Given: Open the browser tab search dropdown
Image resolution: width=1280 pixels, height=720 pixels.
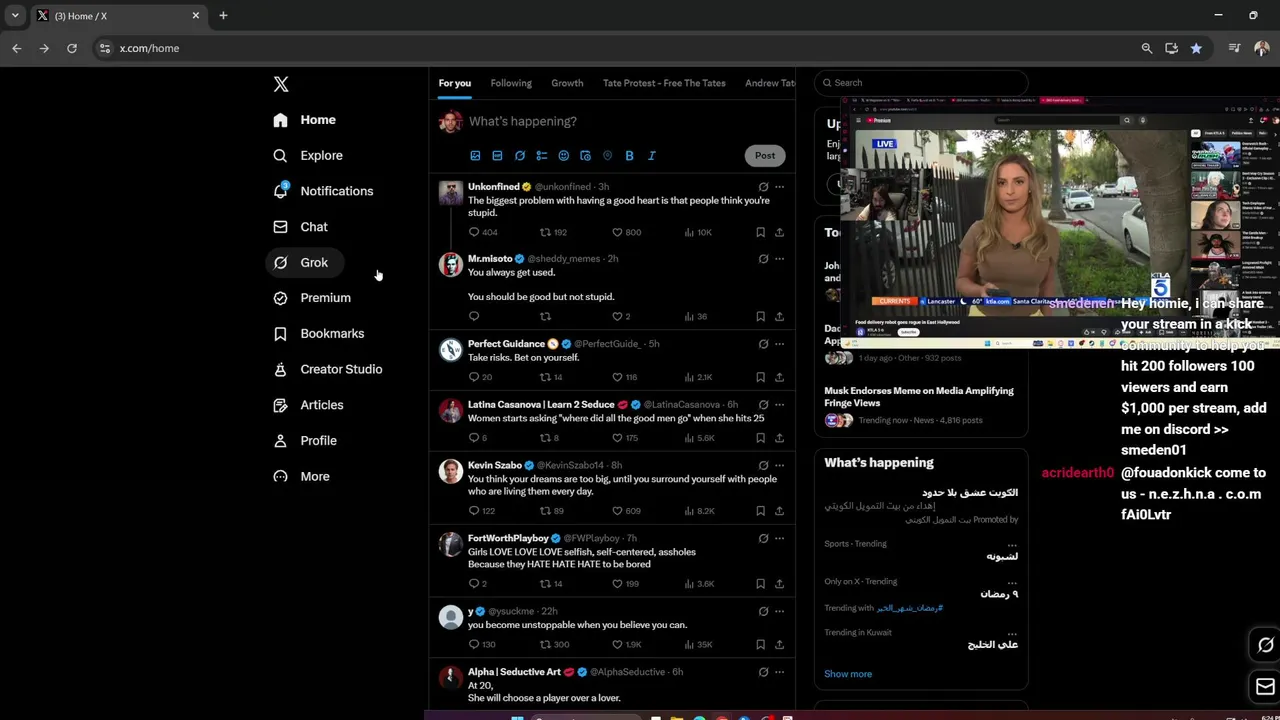Looking at the screenshot, I should [x=14, y=16].
